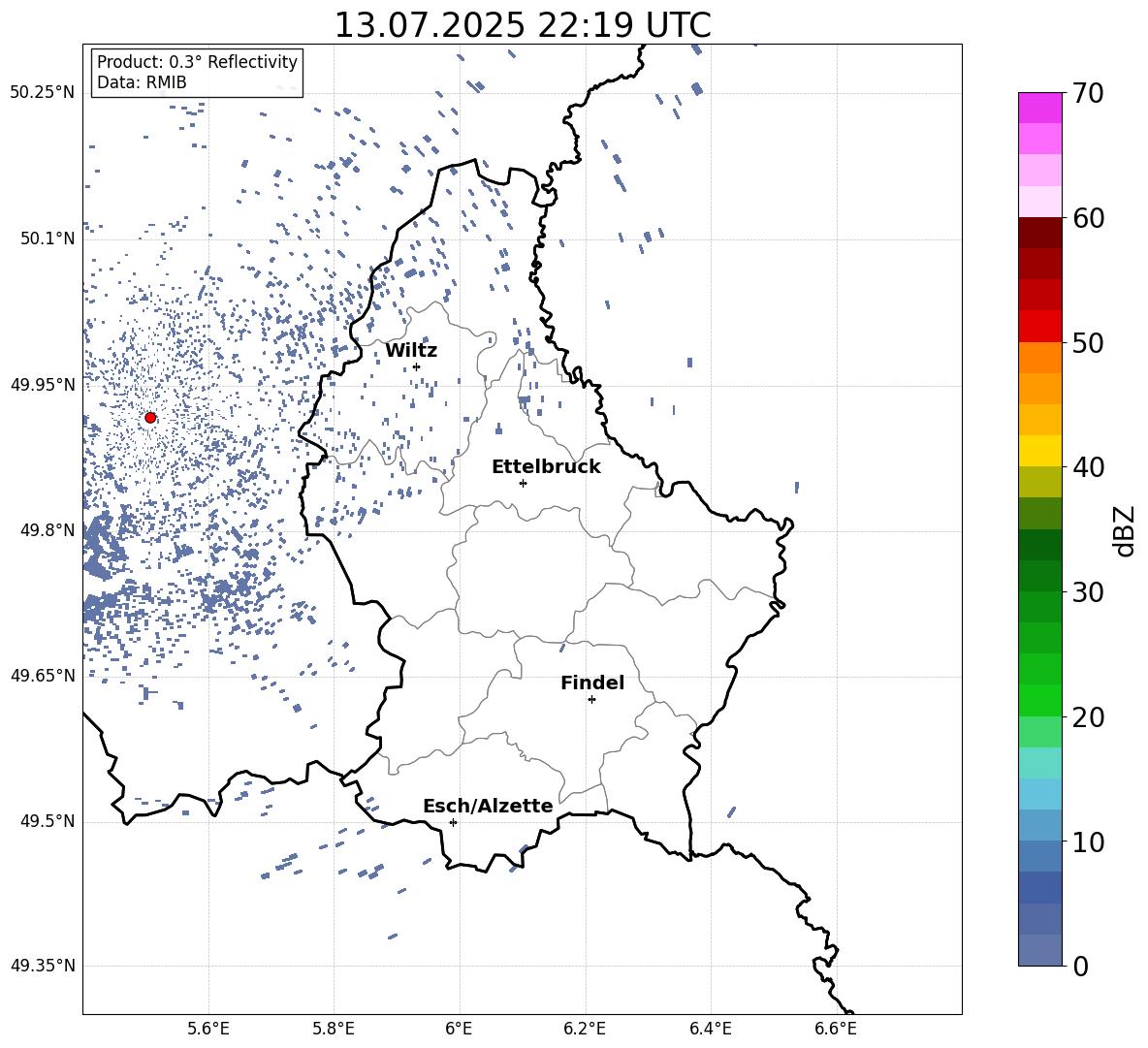Click the Findel station cross marker

tap(591, 700)
